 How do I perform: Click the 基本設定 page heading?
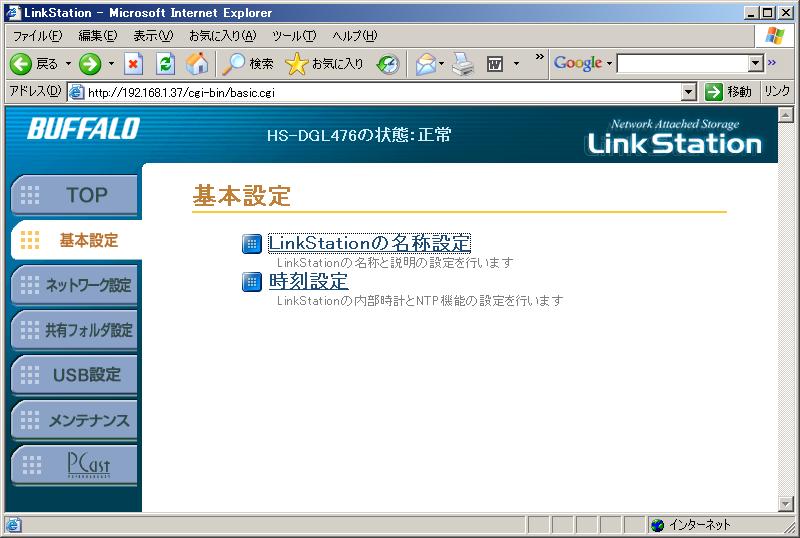point(241,195)
